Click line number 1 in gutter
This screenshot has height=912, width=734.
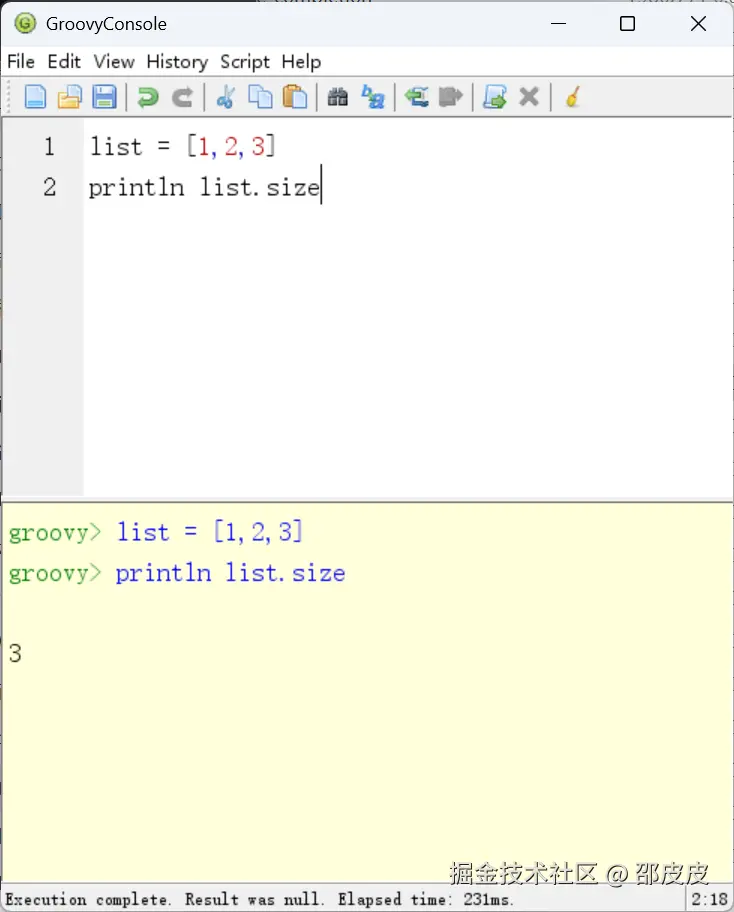tap(49, 146)
